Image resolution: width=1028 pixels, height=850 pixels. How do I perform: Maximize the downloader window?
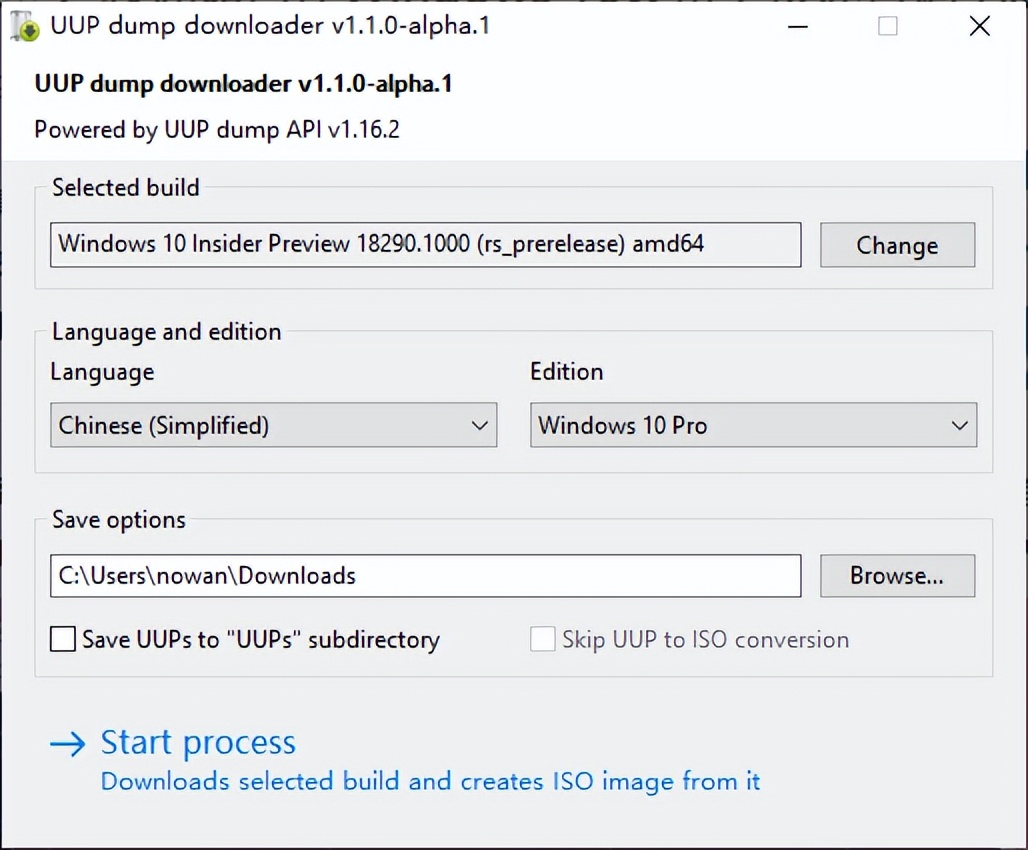(x=888, y=27)
